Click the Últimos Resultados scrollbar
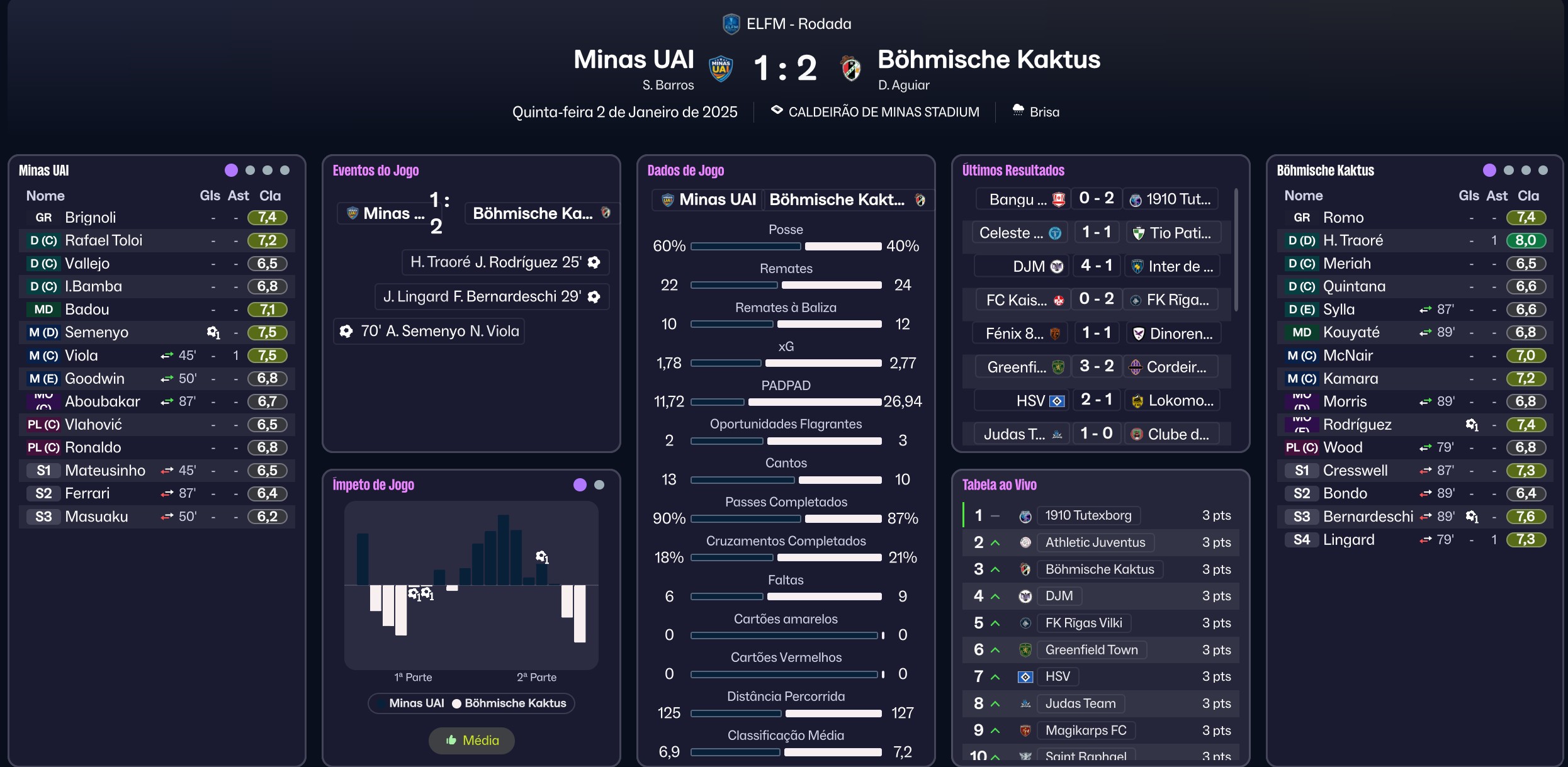 [1236, 252]
